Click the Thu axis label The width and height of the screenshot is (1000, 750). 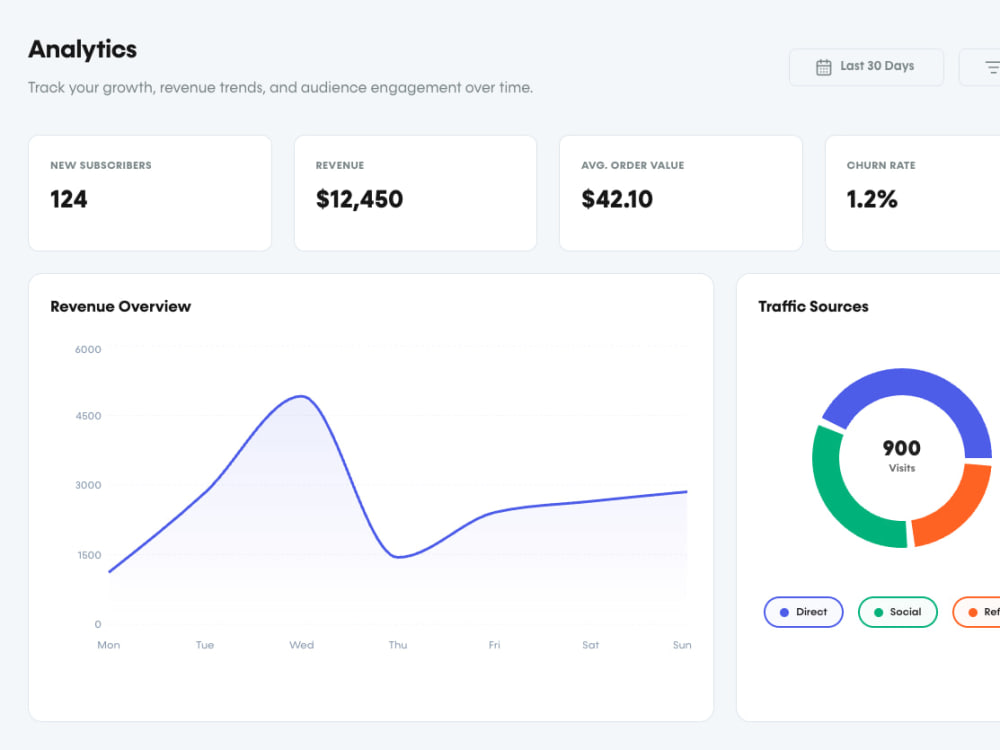pos(398,645)
